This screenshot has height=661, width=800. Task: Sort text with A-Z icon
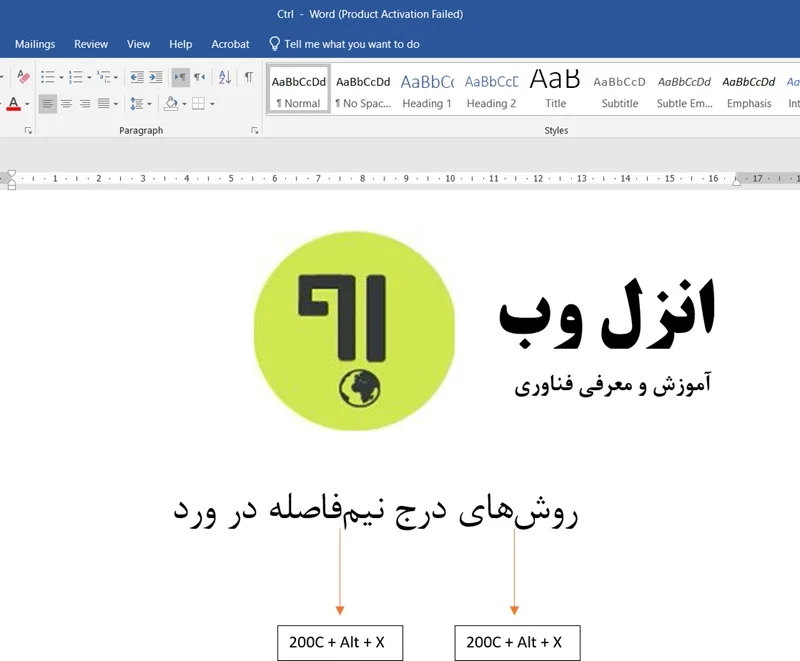[225, 77]
